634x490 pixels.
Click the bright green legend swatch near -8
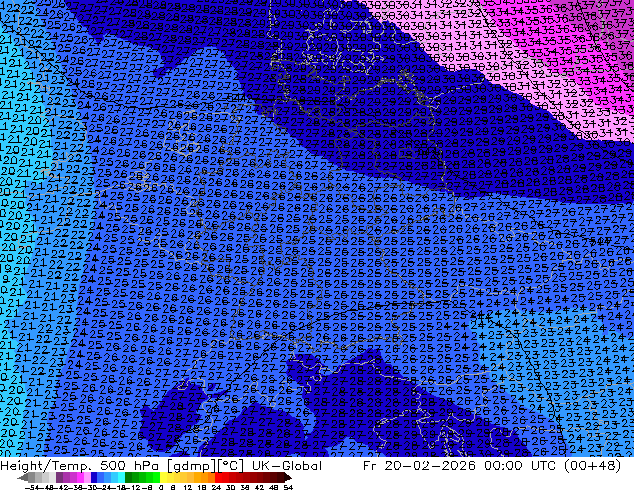[x=156, y=477]
